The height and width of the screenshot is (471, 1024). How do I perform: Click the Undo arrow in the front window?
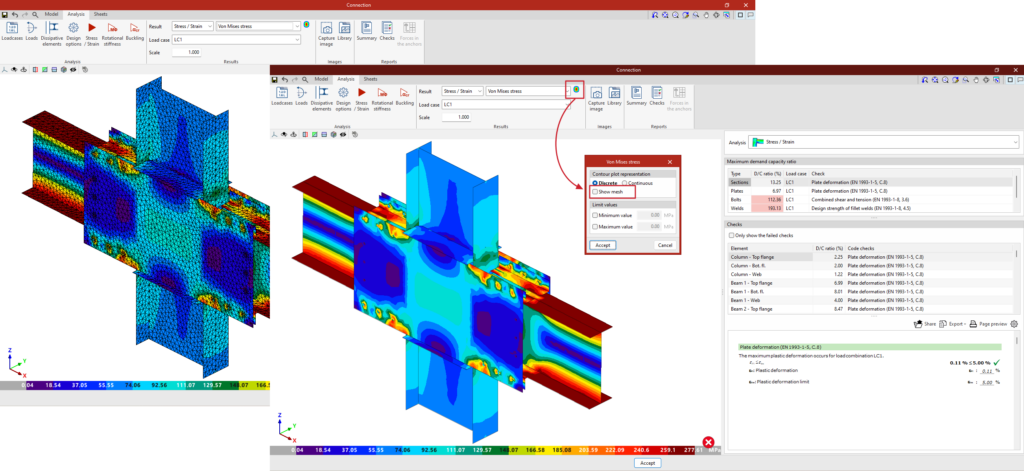pos(285,79)
